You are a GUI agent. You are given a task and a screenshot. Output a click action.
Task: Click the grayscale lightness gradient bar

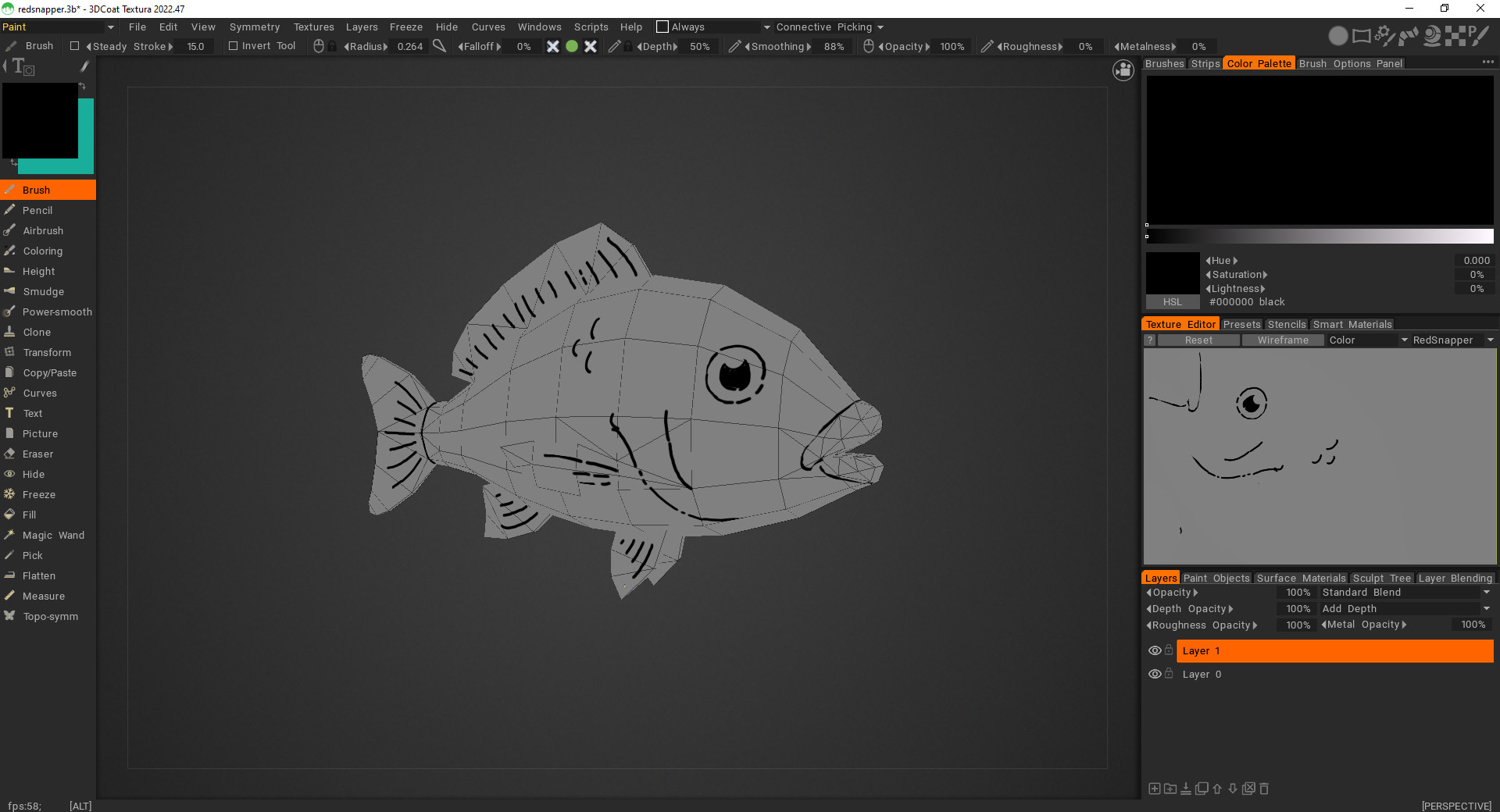tap(1320, 237)
